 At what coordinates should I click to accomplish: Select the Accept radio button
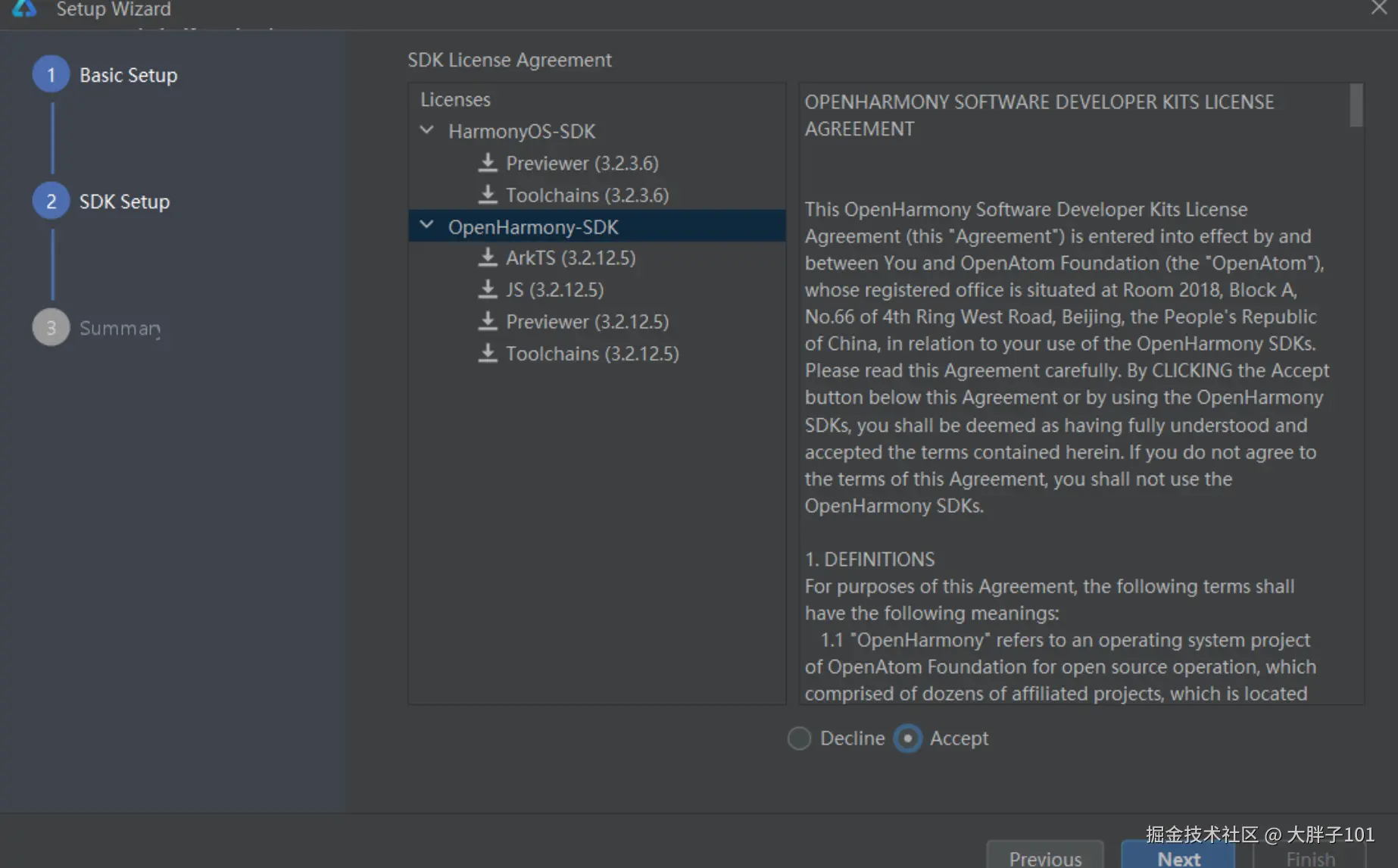[x=907, y=738]
